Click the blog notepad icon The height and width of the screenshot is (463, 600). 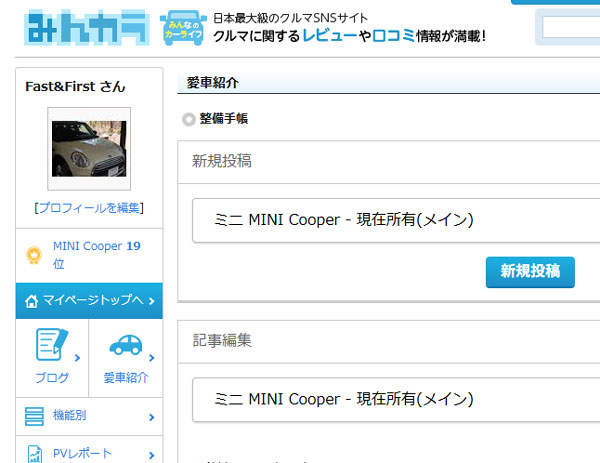(x=51, y=345)
